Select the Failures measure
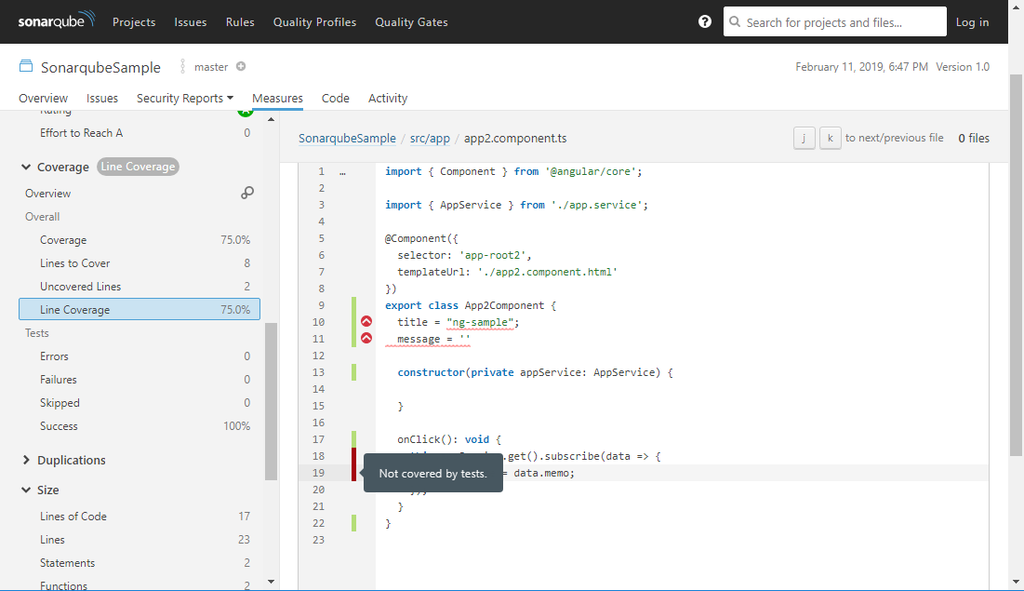This screenshot has width=1024, height=591. 139,379
